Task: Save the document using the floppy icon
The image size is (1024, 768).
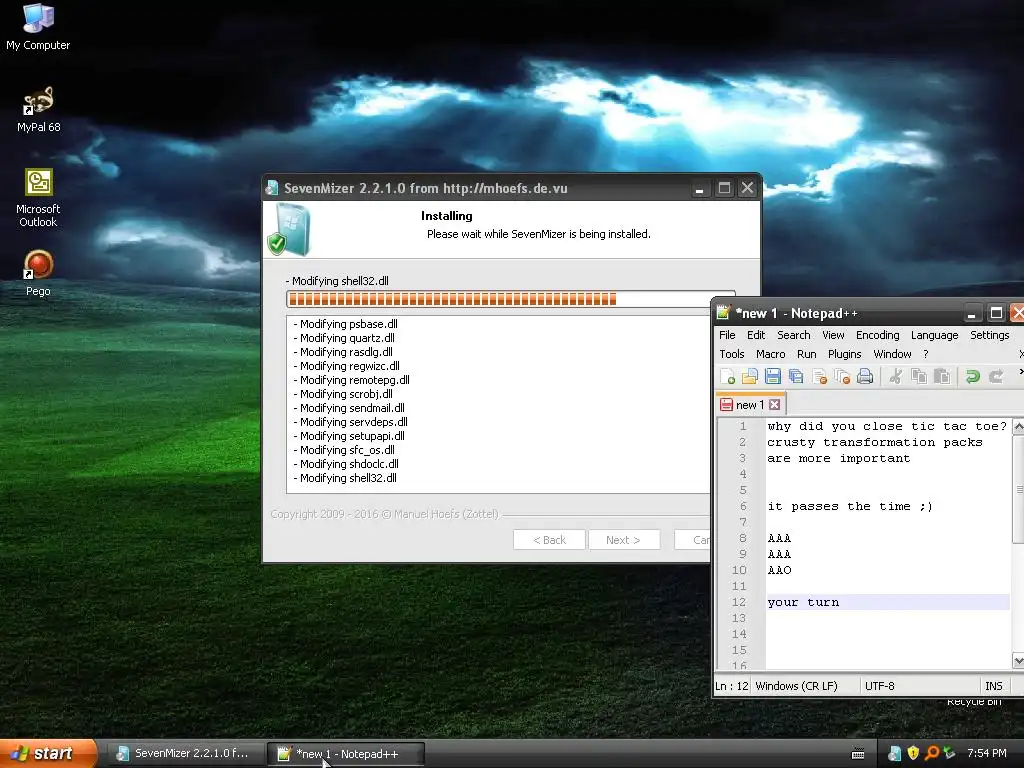Action: (x=773, y=376)
